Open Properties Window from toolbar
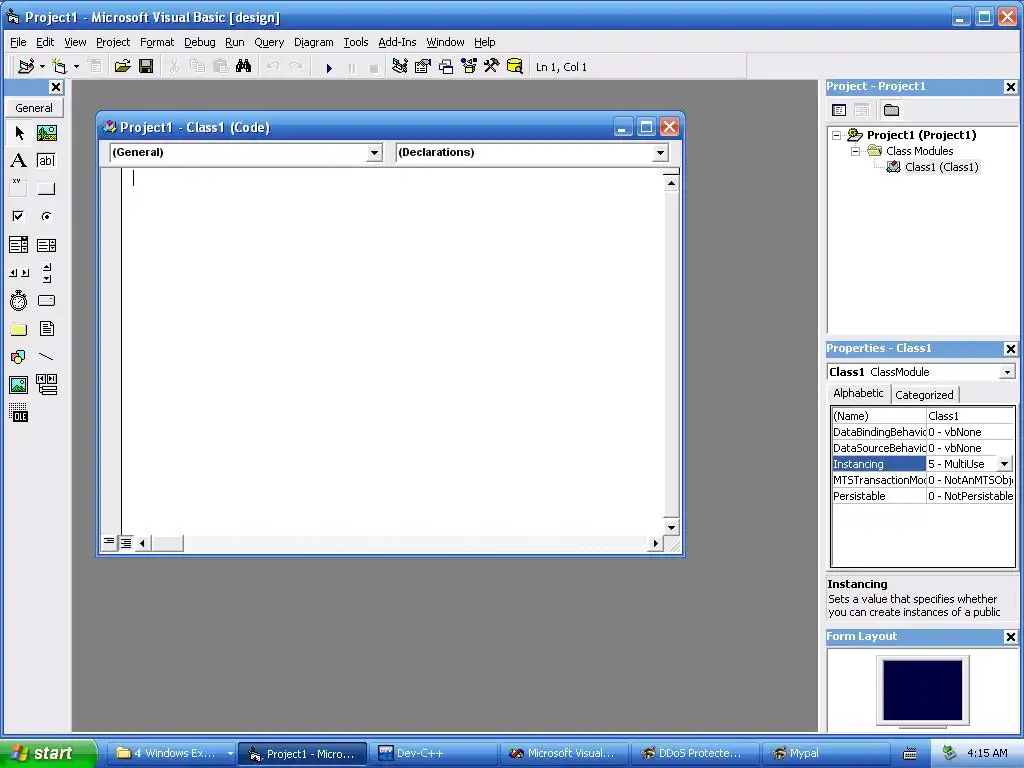 [423, 66]
